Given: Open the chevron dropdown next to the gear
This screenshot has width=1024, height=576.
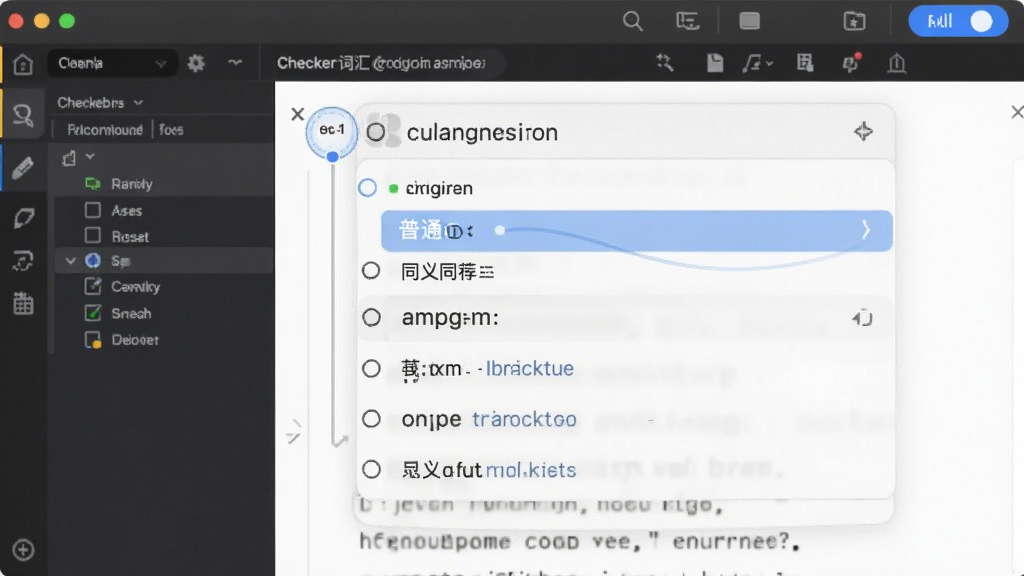Looking at the screenshot, I should click(235, 63).
